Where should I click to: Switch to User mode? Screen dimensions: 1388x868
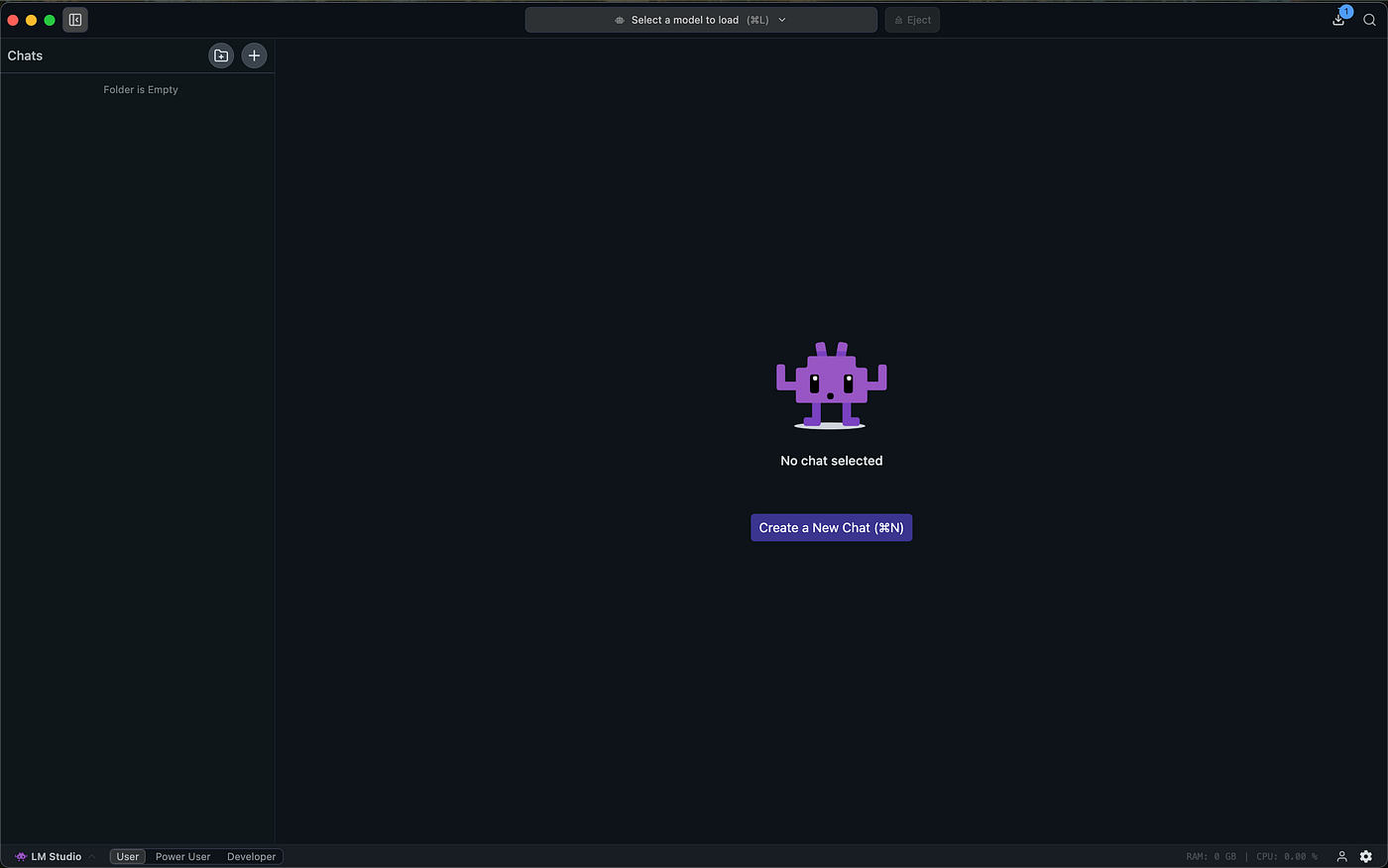coord(128,856)
